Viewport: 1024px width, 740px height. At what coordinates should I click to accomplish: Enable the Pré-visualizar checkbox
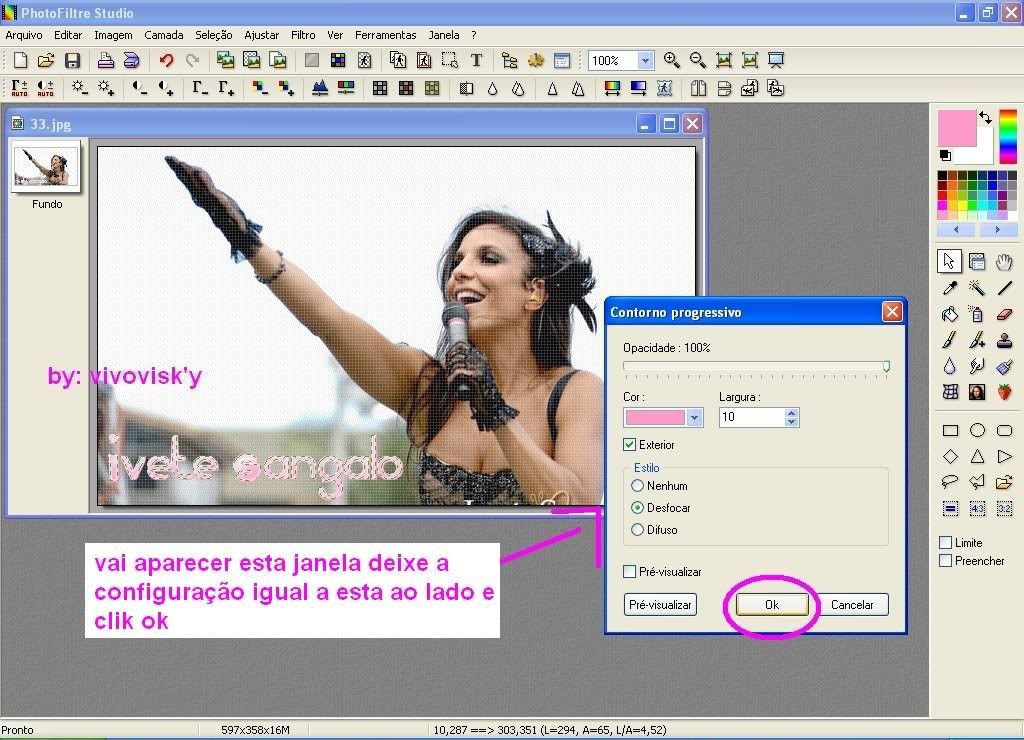point(630,572)
